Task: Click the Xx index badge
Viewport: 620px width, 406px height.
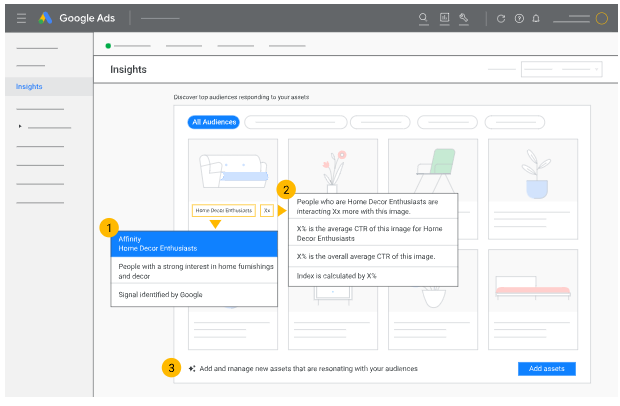Action: point(267,211)
